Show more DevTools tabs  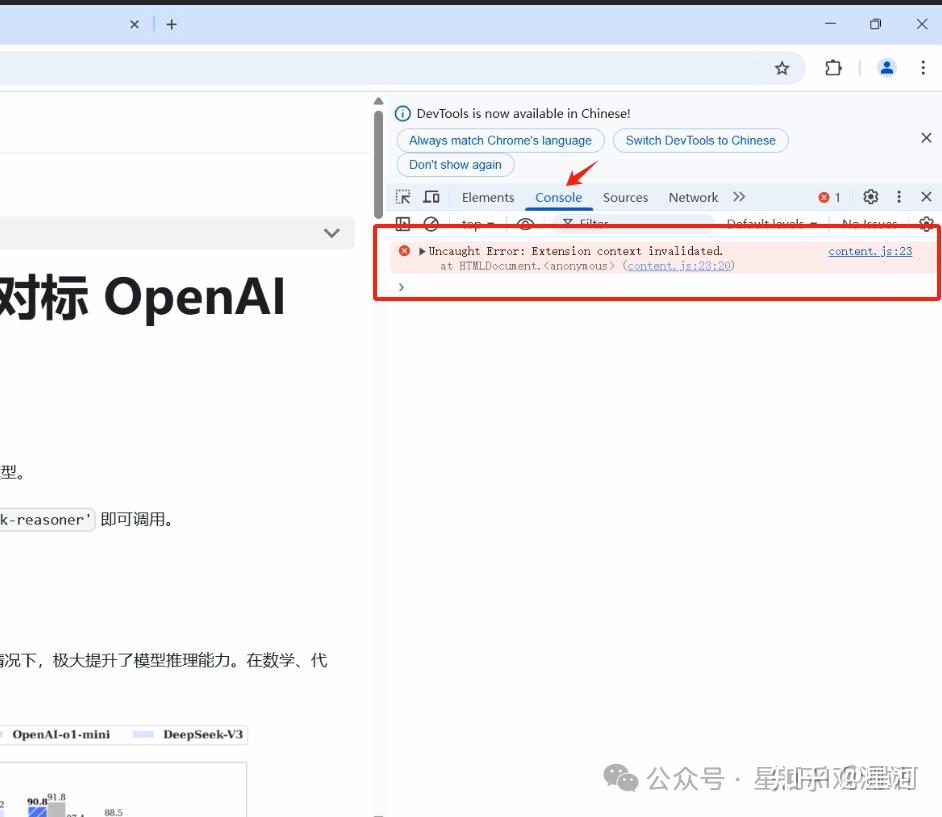point(739,197)
